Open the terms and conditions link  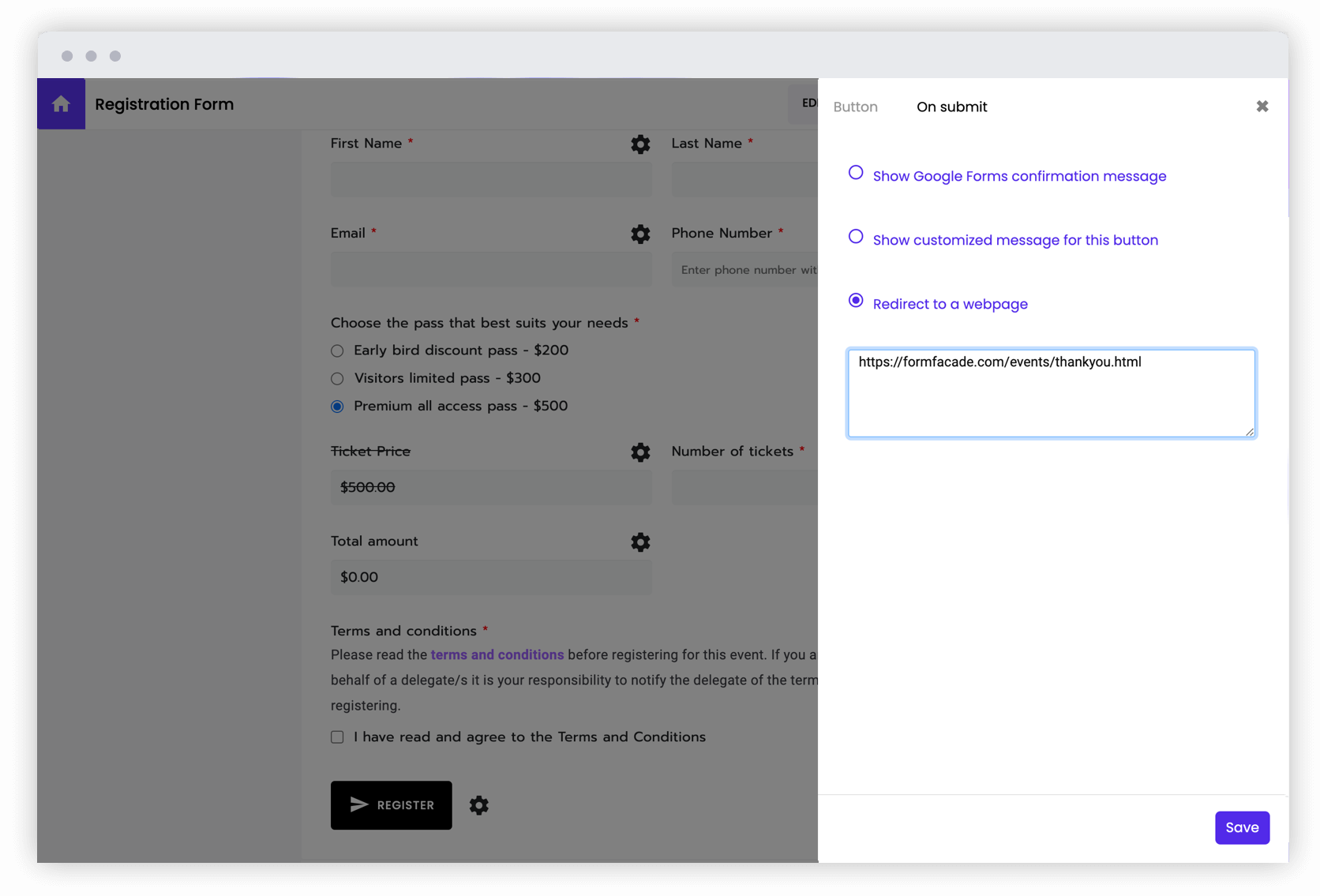click(x=497, y=654)
